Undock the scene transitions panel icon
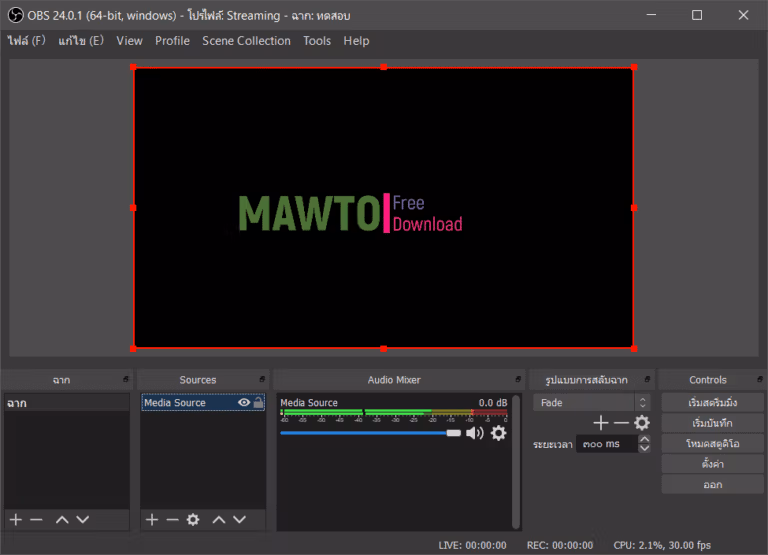 click(647, 379)
